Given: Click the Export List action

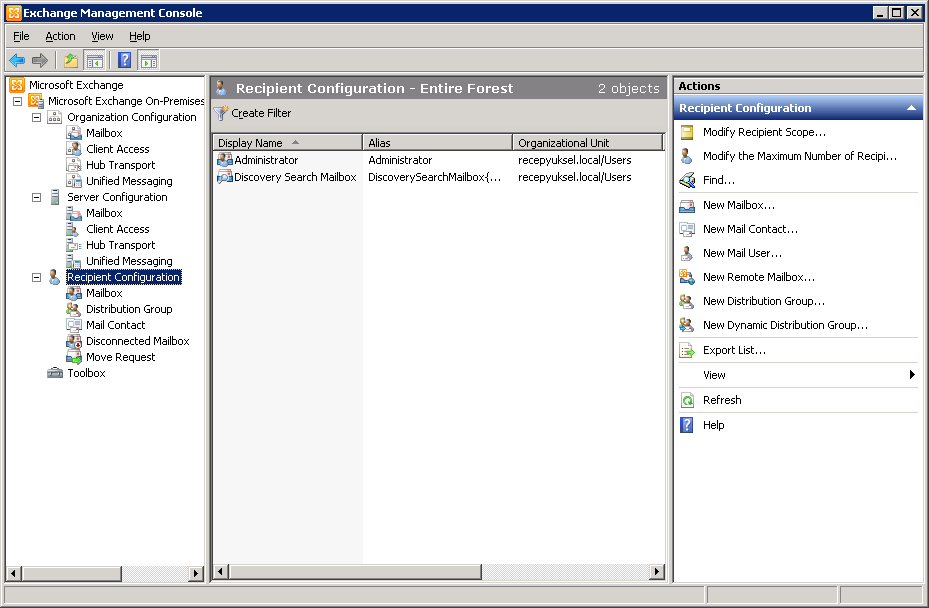Looking at the screenshot, I should 734,350.
